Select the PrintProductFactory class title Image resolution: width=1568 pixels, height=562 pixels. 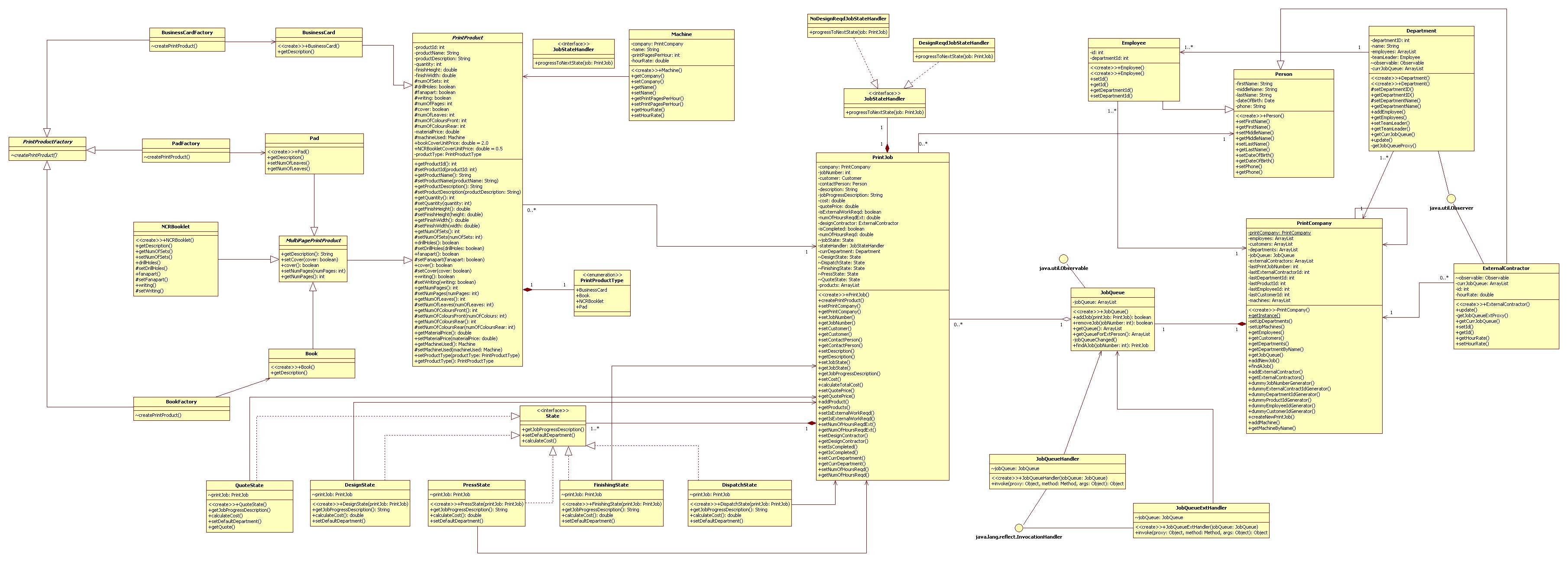(48, 141)
